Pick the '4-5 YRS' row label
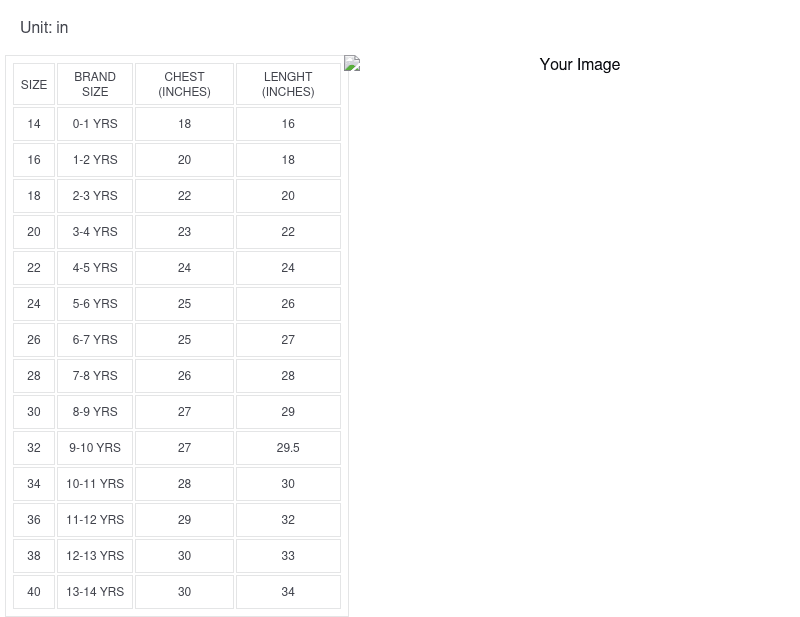Image resolution: width=800 pixels, height=617 pixels. pyautogui.click(x=95, y=268)
